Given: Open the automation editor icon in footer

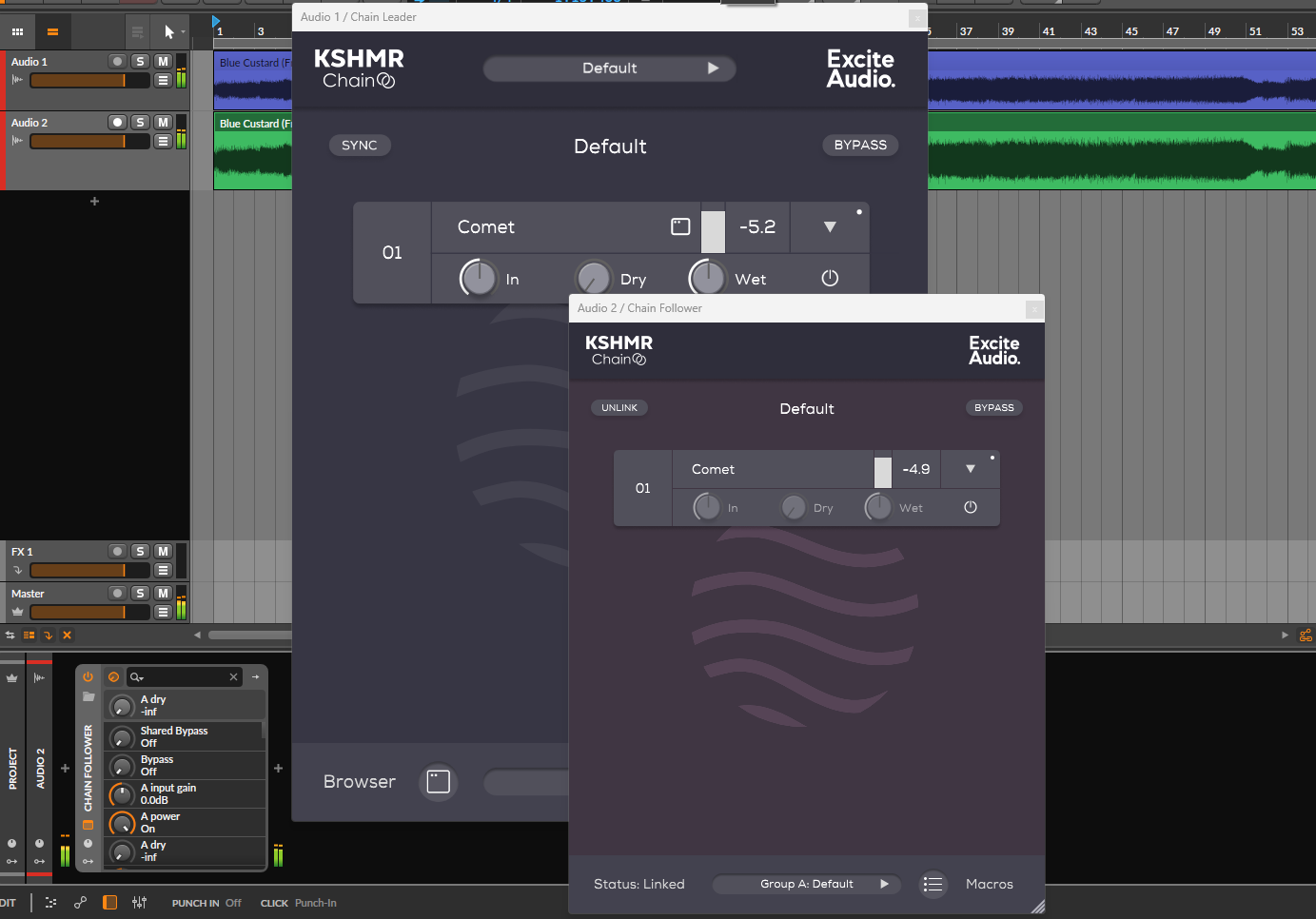Looking at the screenshot, I should tap(80, 902).
